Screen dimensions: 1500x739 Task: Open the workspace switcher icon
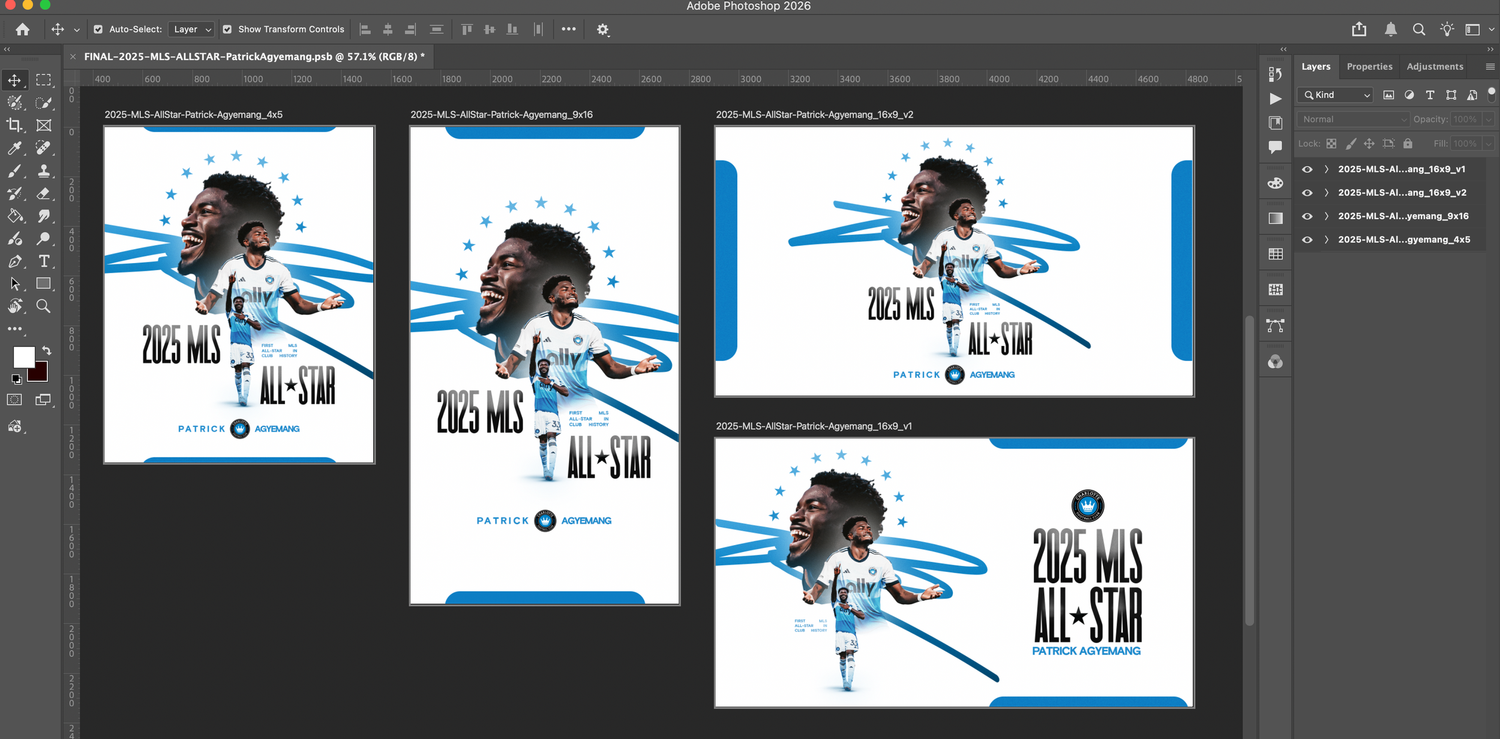coord(1472,30)
